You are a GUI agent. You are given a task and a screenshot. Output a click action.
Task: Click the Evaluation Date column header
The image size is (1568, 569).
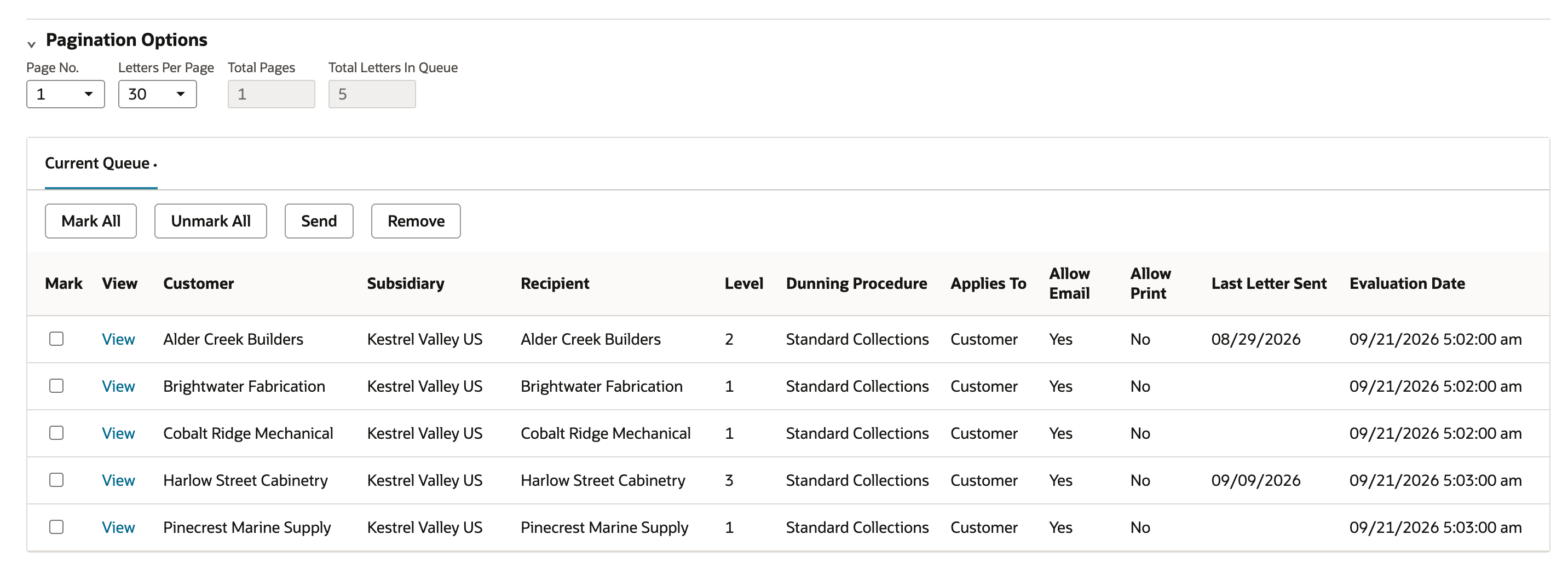pyautogui.click(x=1406, y=283)
